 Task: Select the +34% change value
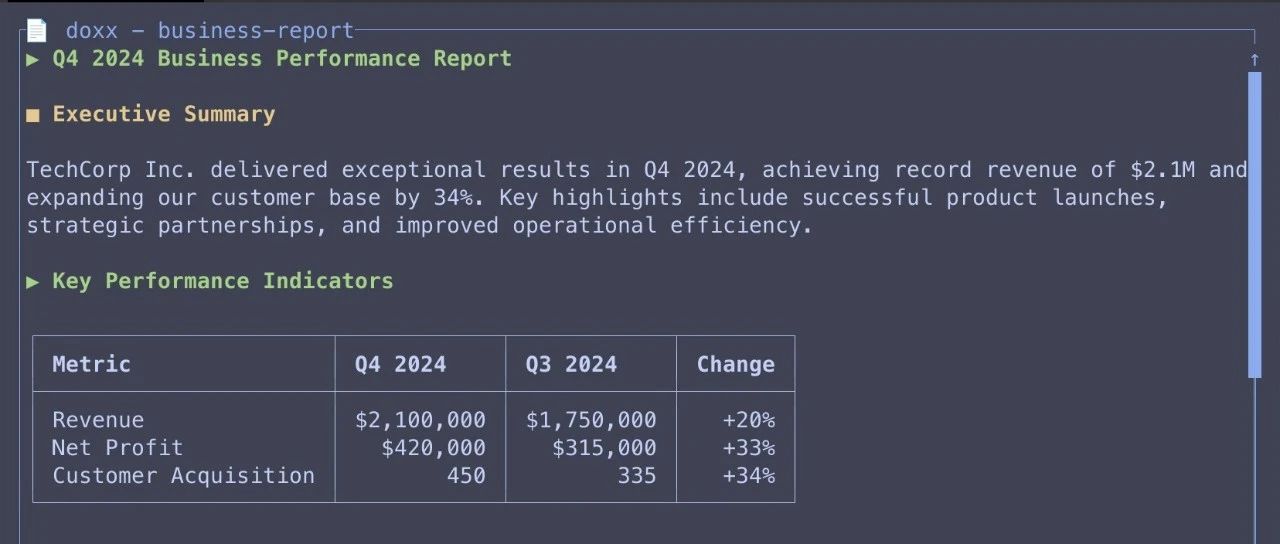pyautogui.click(x=748, y=475)
